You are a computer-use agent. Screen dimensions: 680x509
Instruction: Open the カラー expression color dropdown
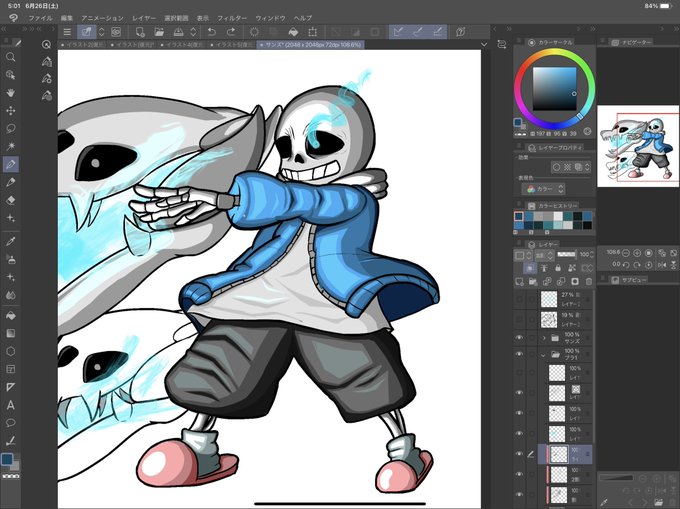point(543,189)
